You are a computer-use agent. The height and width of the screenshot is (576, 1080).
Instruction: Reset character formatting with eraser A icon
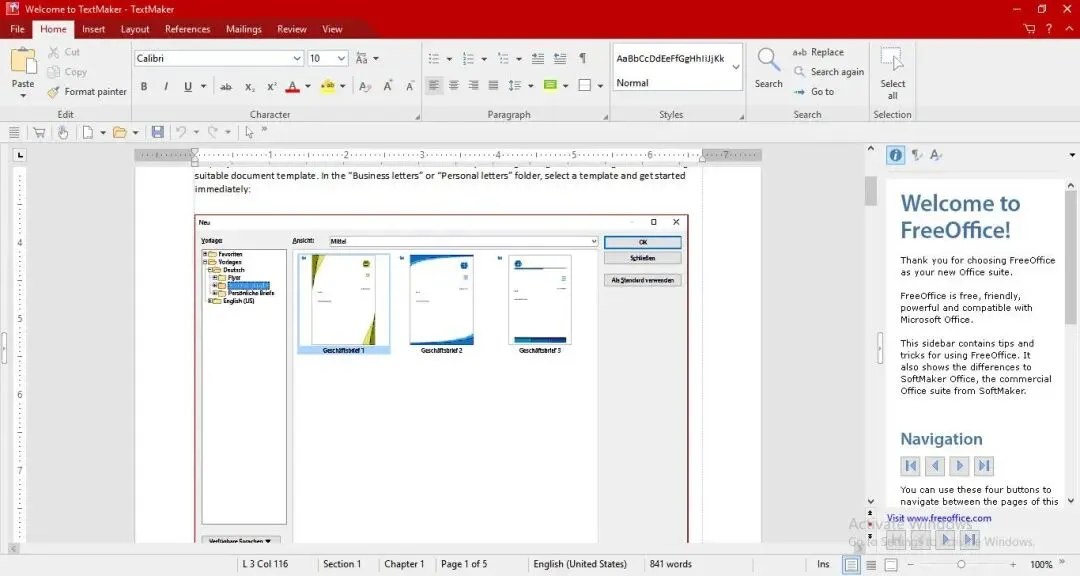pyautogui.click(x=365, y=86)
